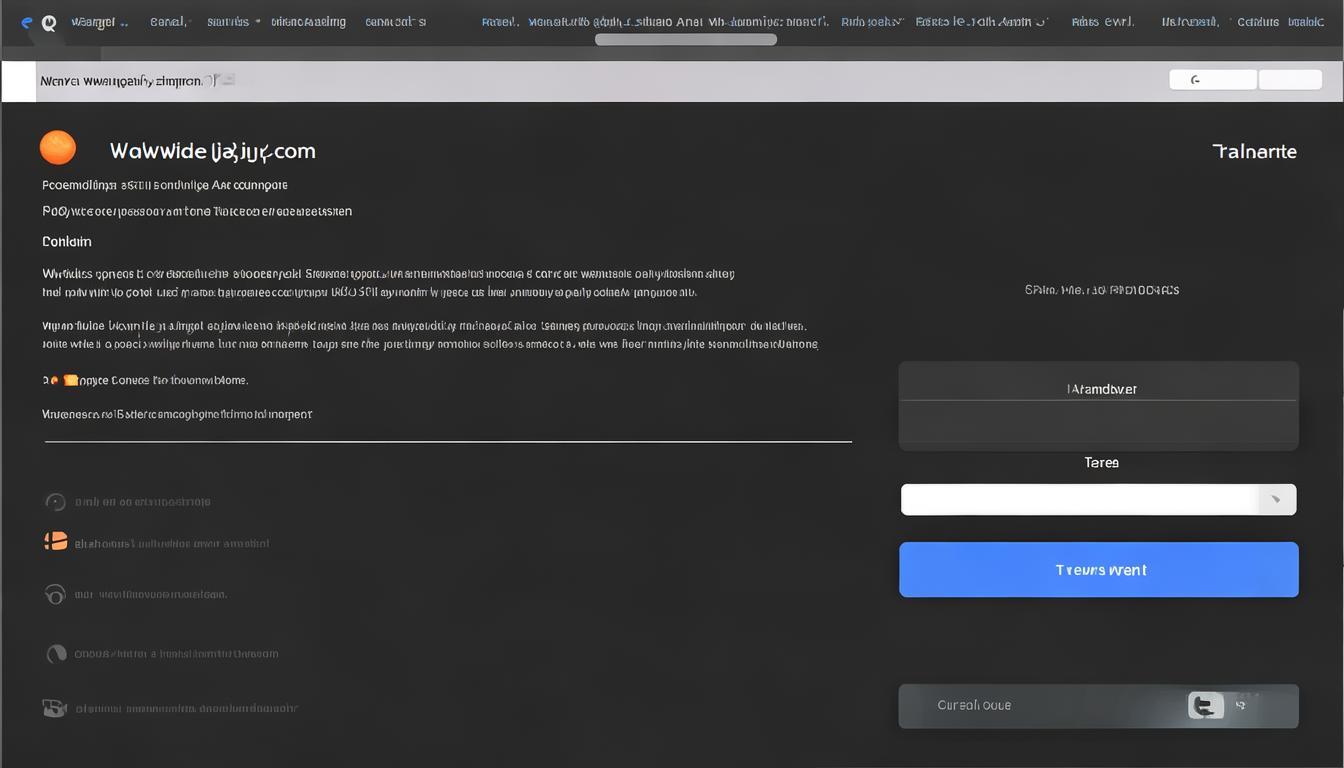Click the fourth gray icon in the lower list
Viewport: 1344px width, 768px height.
56,654
